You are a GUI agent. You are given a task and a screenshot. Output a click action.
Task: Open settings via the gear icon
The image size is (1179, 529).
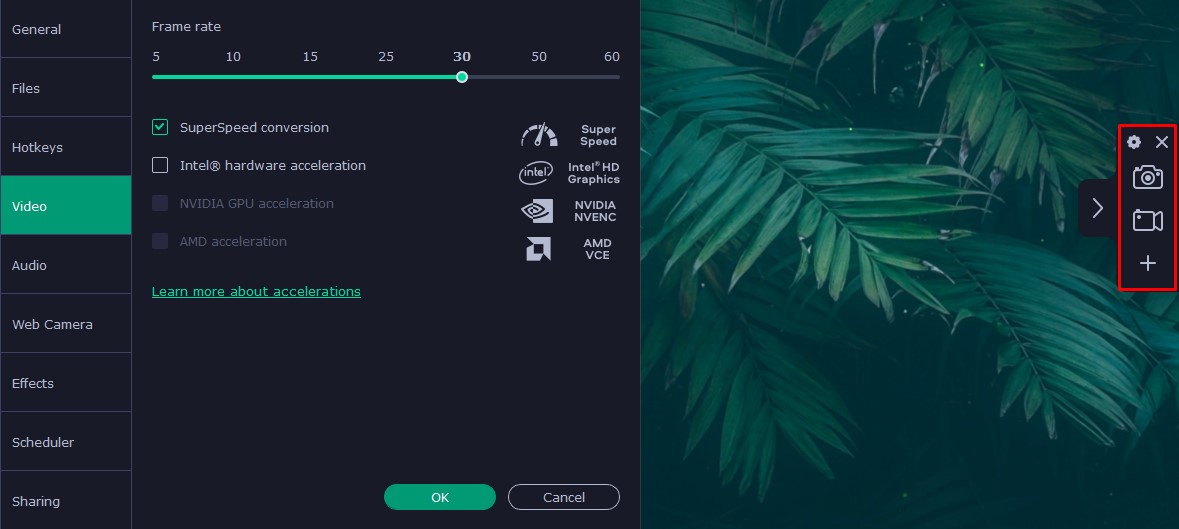coord(1134,142)
